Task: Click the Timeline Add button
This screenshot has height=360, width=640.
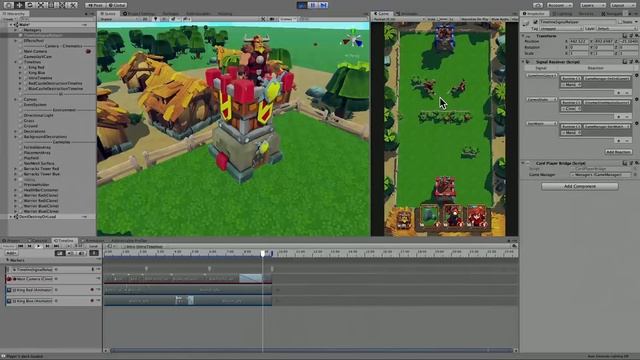Action: [11, 253]
